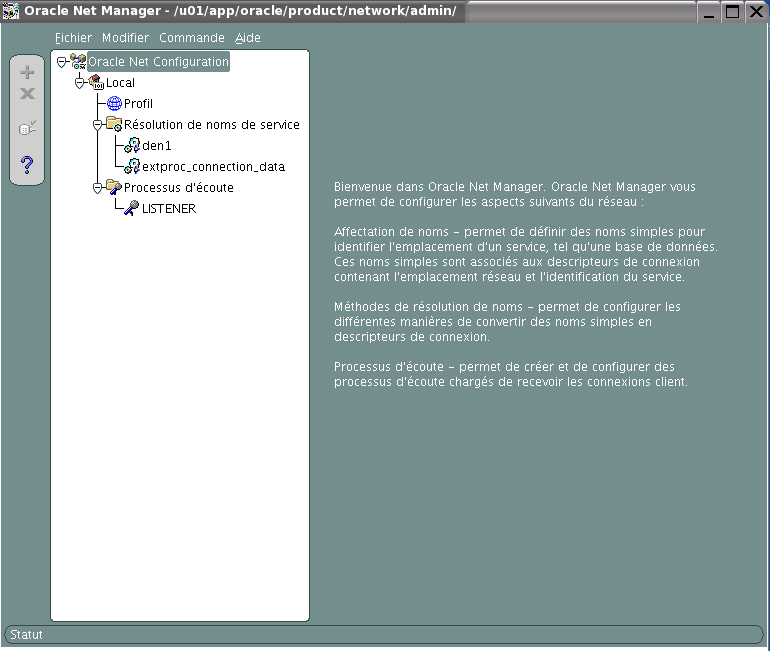Close the Oracle Net Manager window
Image resolution: width=770 pixels, height=651 pixels.
pos(756,11)
